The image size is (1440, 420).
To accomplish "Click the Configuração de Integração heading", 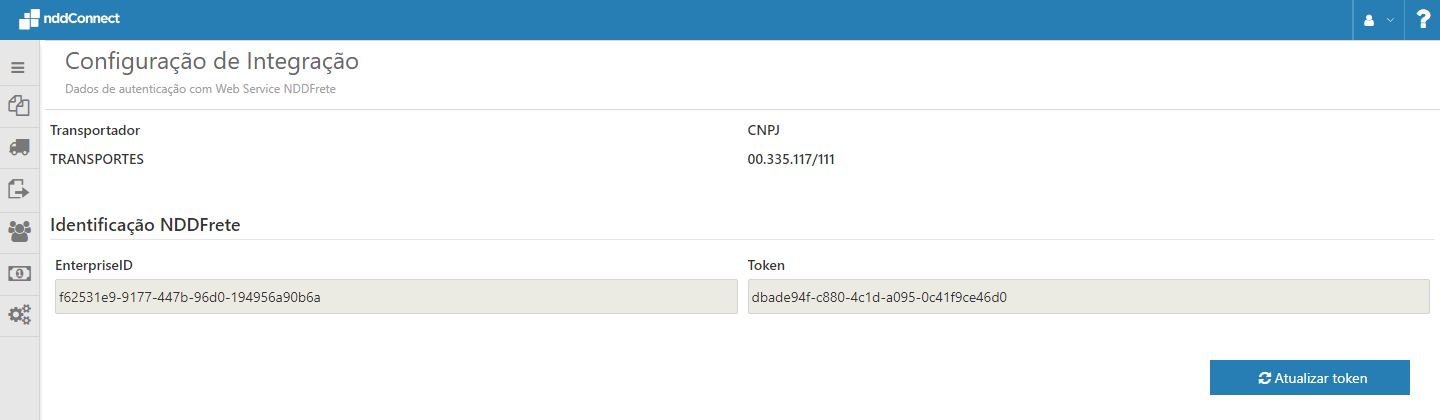I will [212, 61].
